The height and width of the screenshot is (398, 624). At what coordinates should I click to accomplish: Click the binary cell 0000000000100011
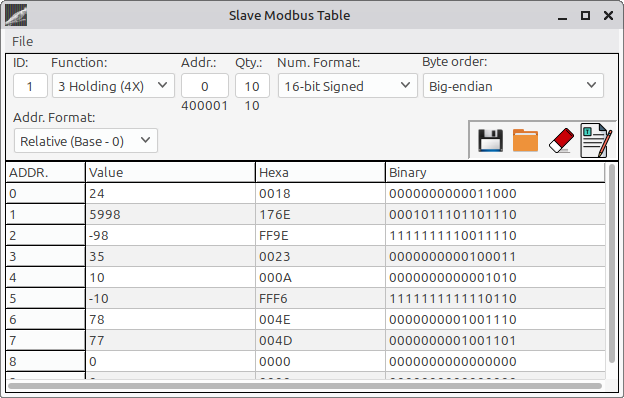click(x=495, y=256)
